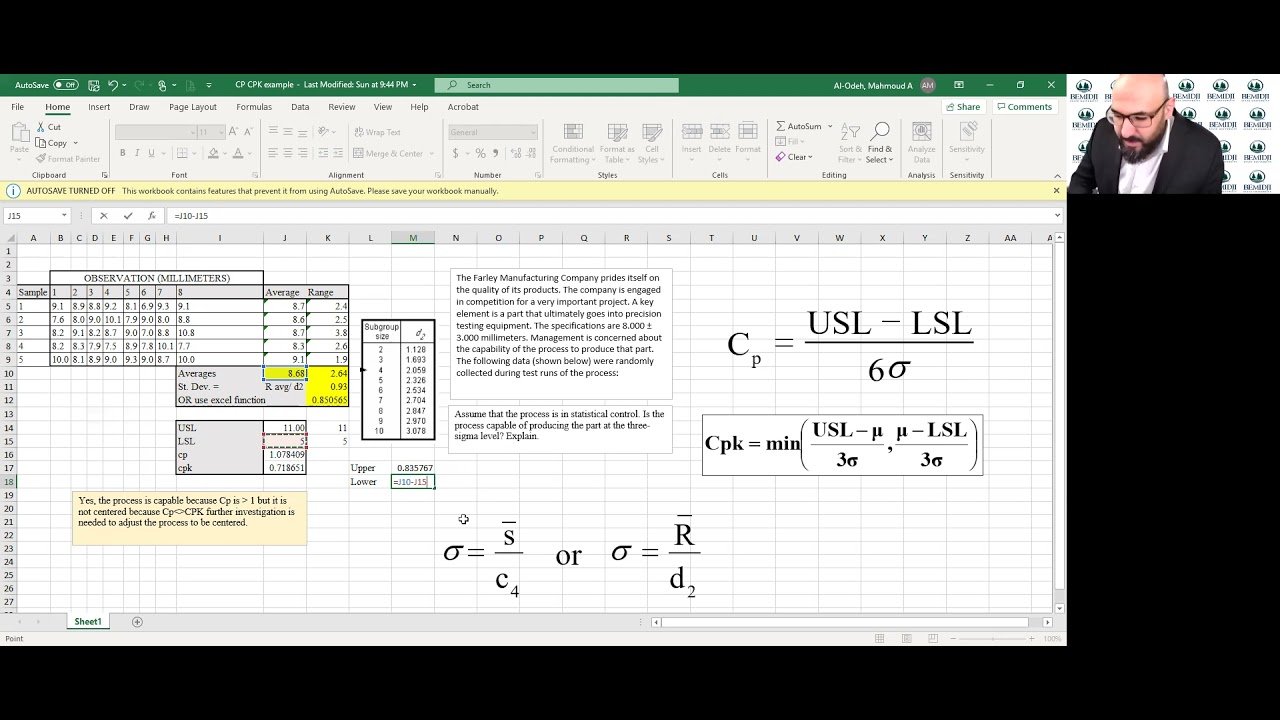
Task: Click the Cancel formula X icon
Action: point(103,216)
